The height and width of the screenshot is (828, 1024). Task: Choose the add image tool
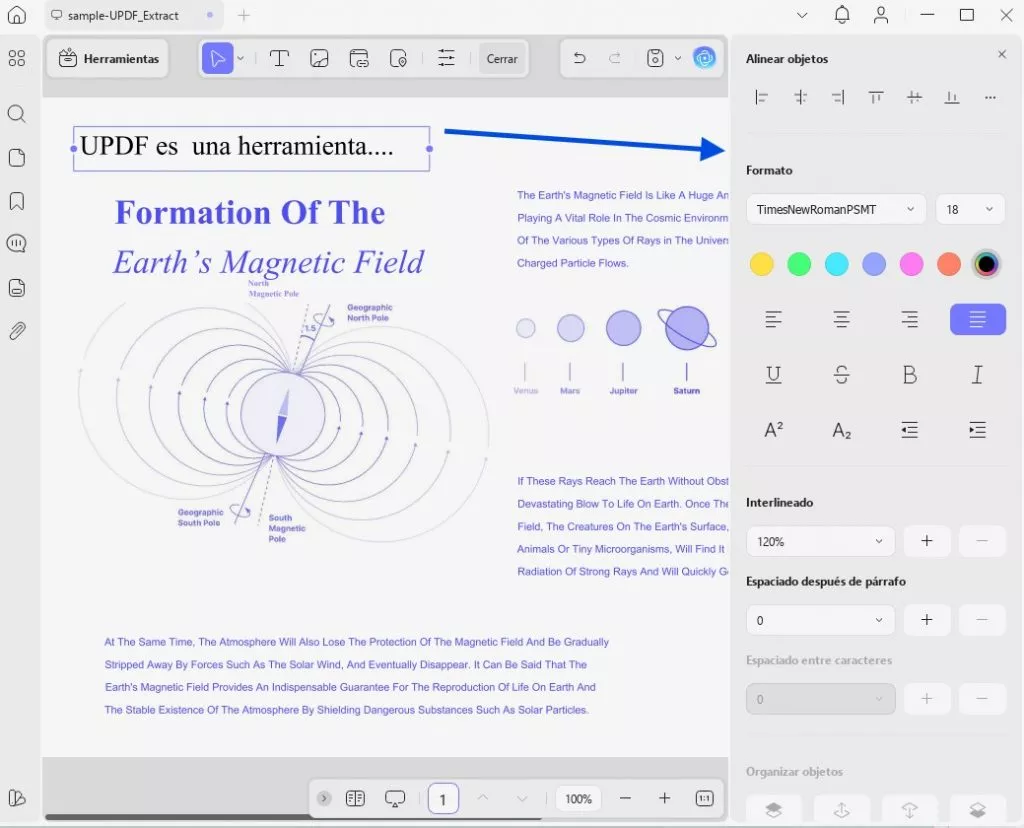(319, 59)
